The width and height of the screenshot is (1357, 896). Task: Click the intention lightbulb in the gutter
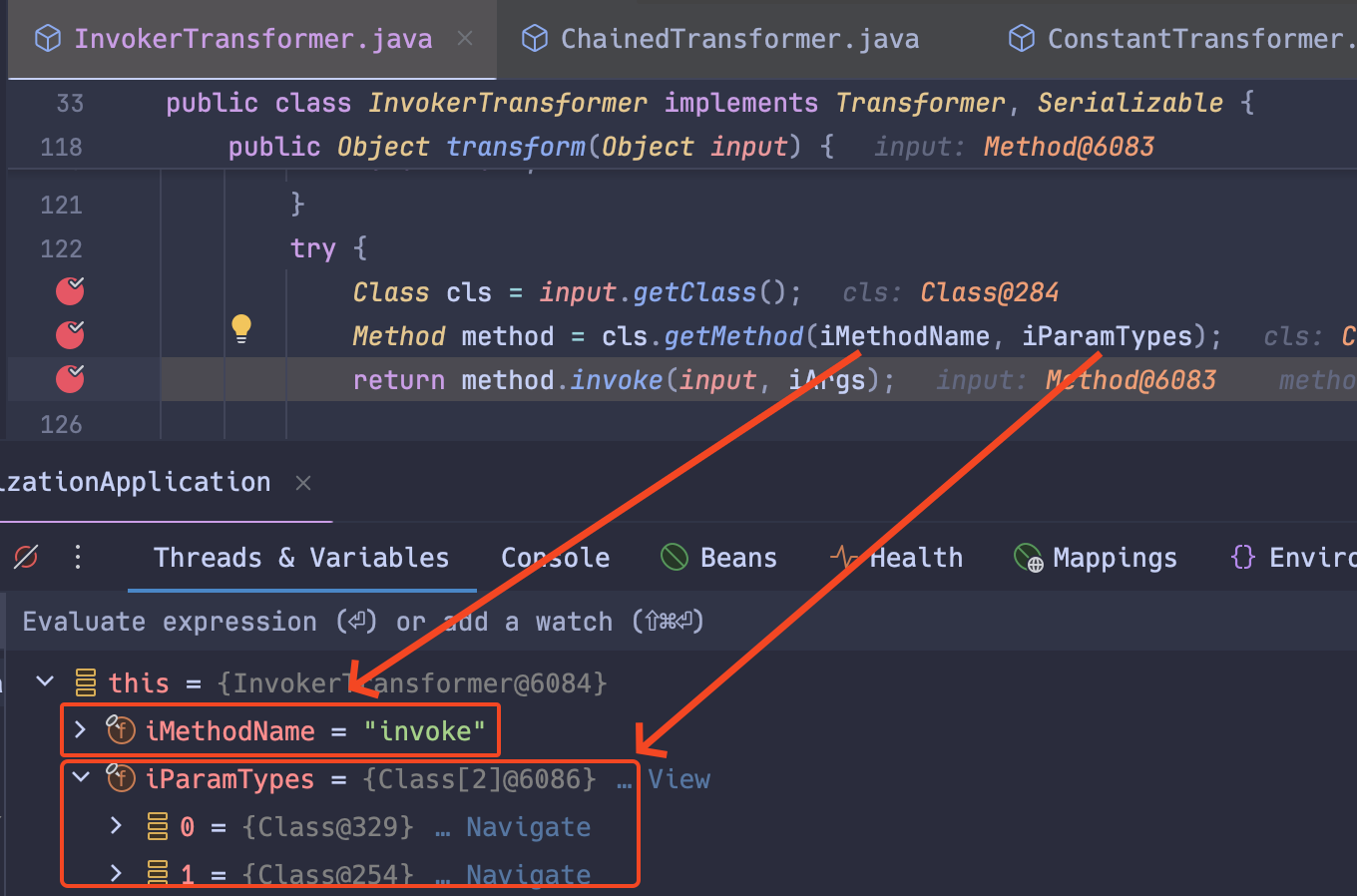tap(240, 327)
